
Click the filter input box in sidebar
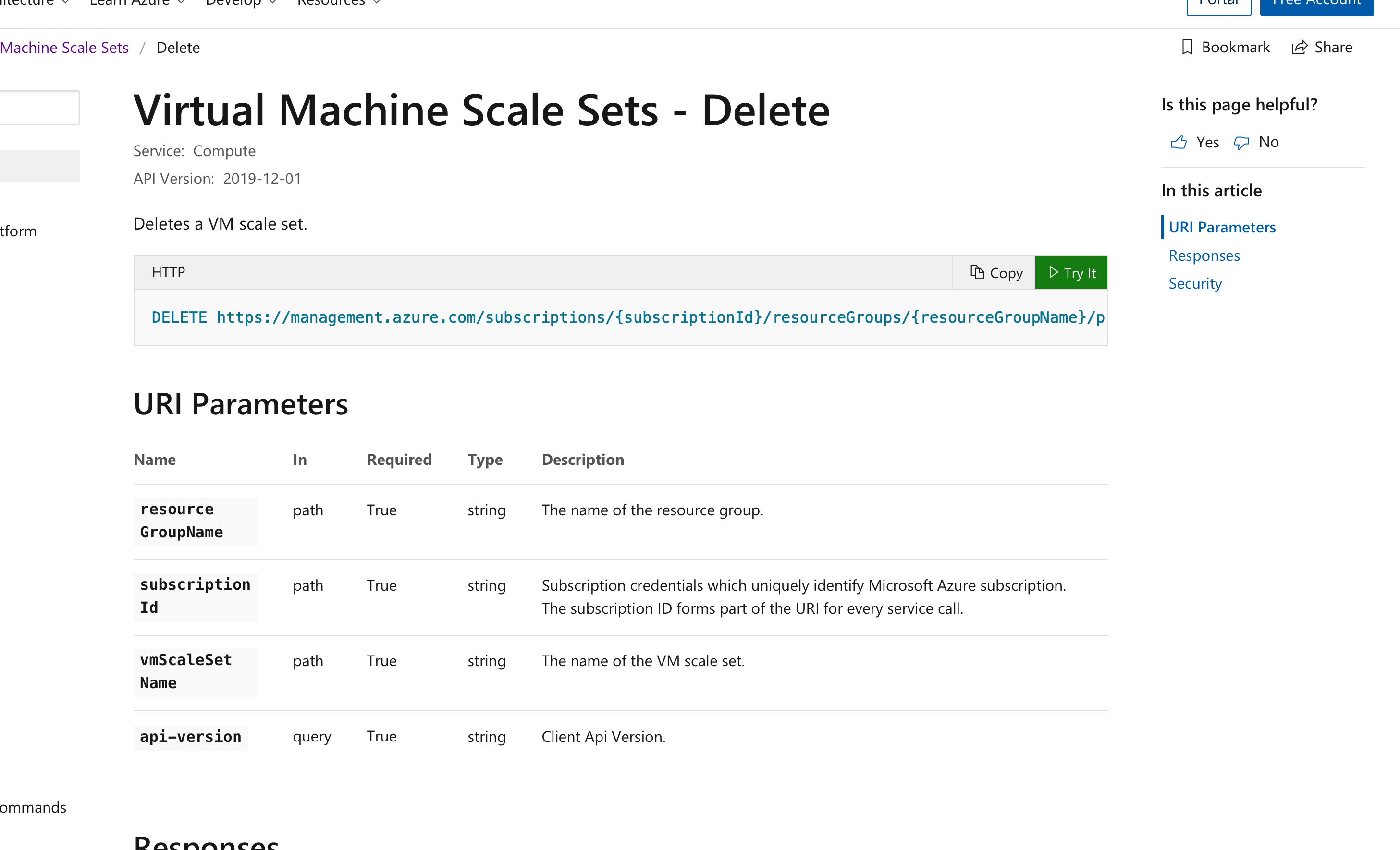click(40, 107)
